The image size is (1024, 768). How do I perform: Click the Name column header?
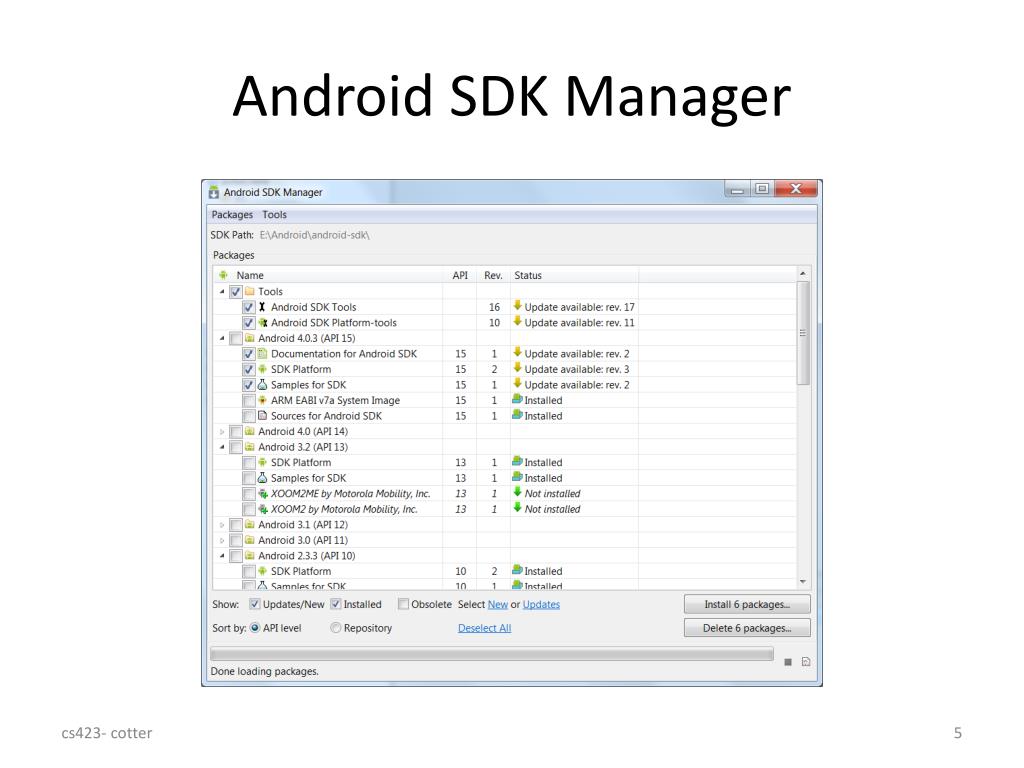tap(328, 275)
